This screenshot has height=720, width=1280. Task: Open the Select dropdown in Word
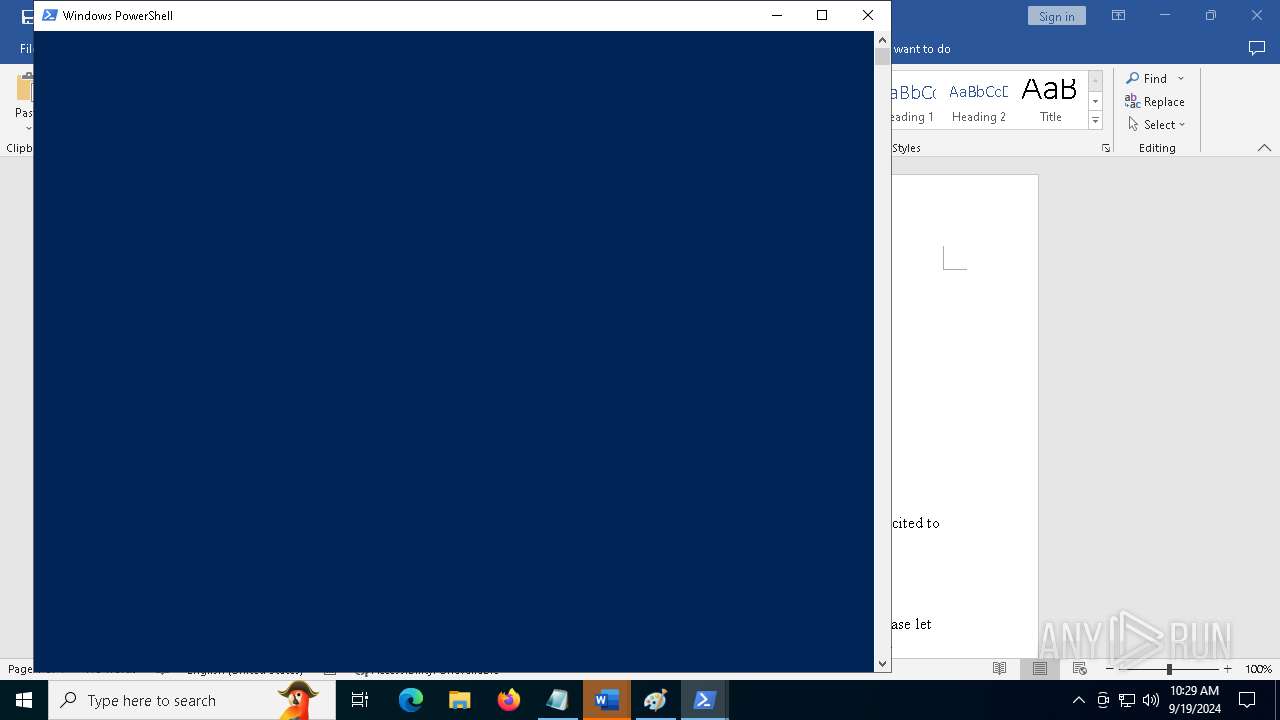[x=1157, y=124]
